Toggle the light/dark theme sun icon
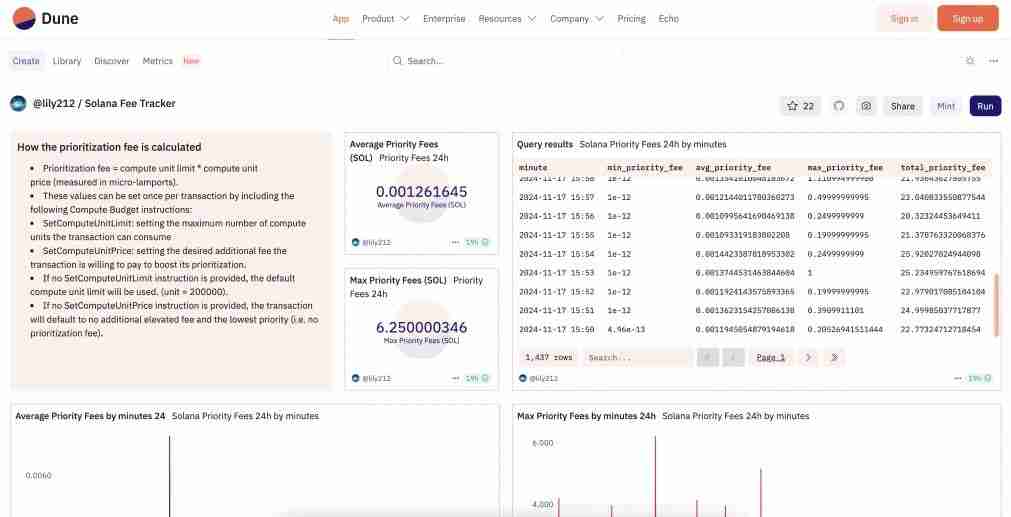1011x517 pixels. coord(970,61)
